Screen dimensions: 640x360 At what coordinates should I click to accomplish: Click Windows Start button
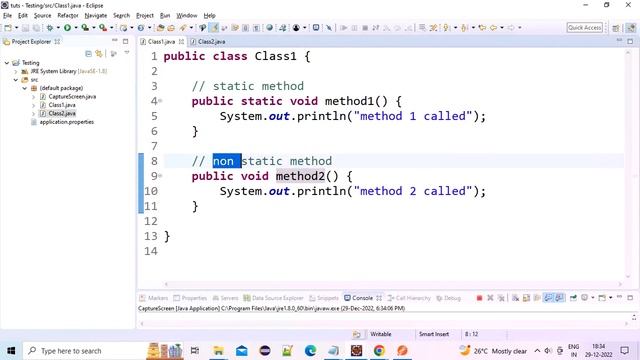(11, 351)
